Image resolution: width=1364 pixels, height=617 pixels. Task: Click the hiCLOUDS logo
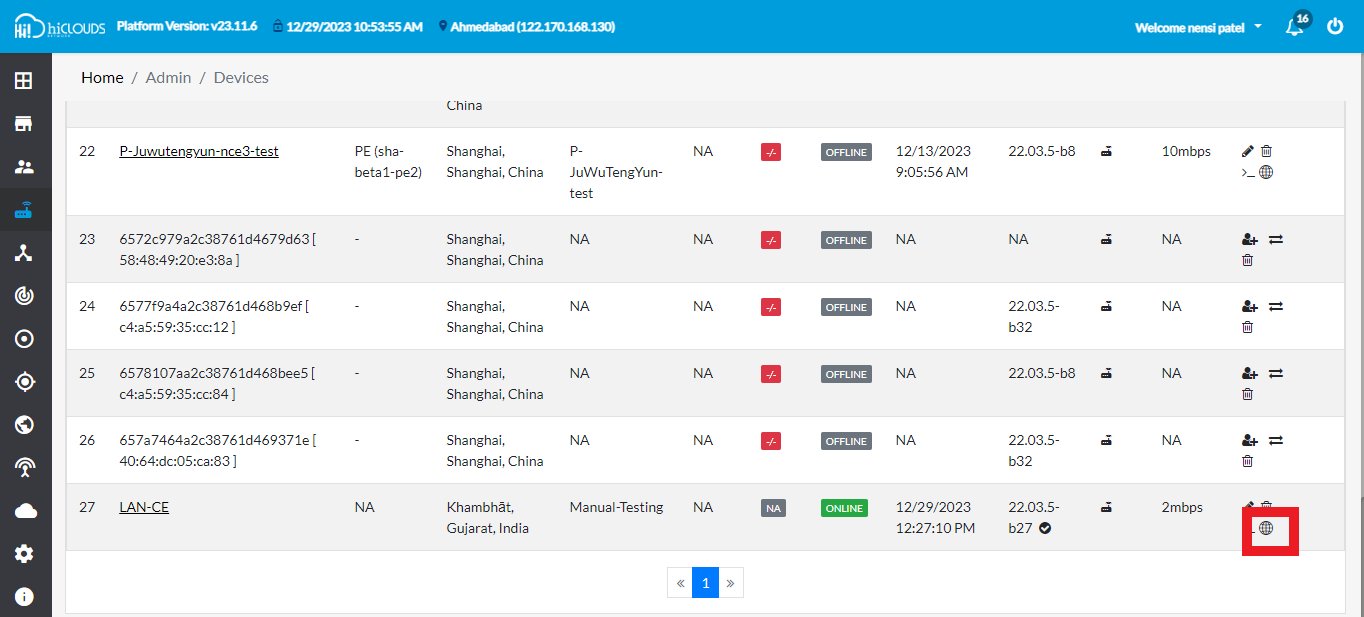tap(60, 27)
